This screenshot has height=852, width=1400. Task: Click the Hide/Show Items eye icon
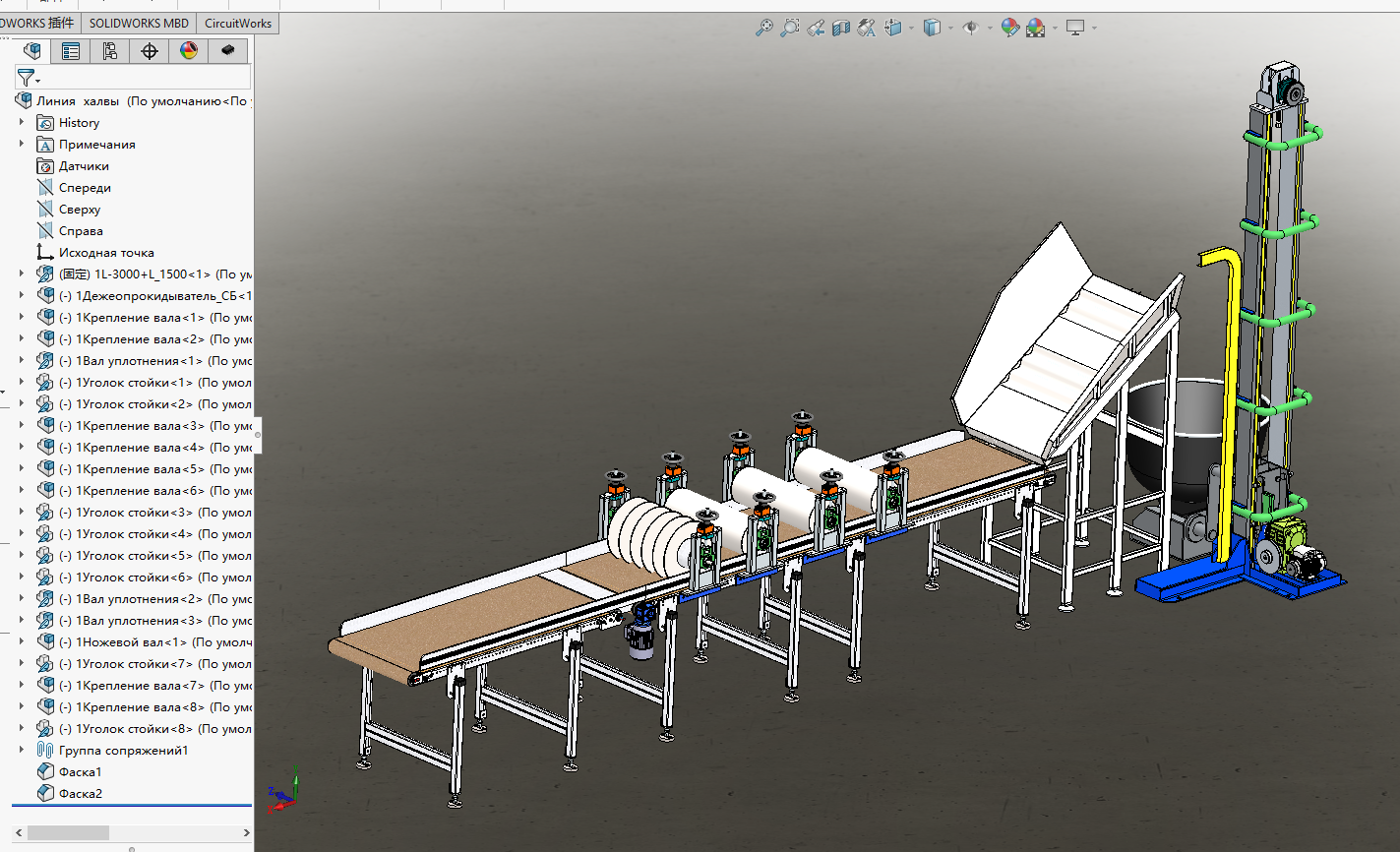click(x=970, y=28)
